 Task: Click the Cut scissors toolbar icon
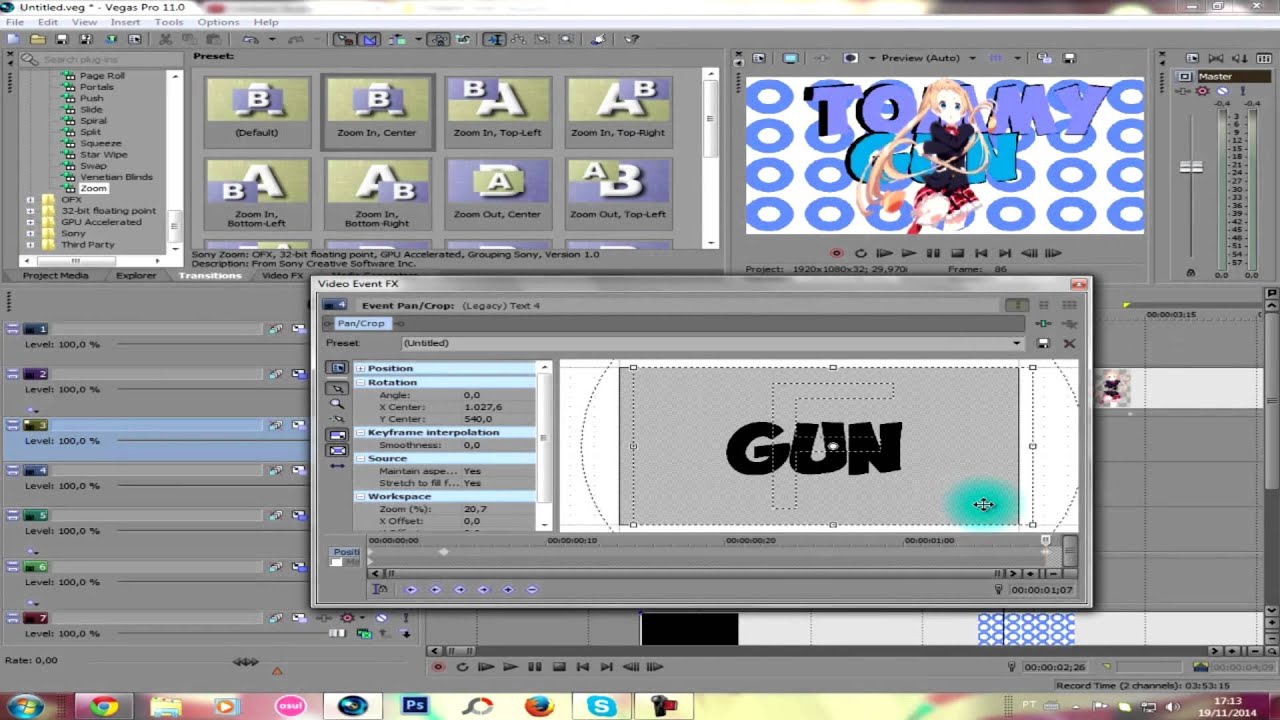click(166, 39)
